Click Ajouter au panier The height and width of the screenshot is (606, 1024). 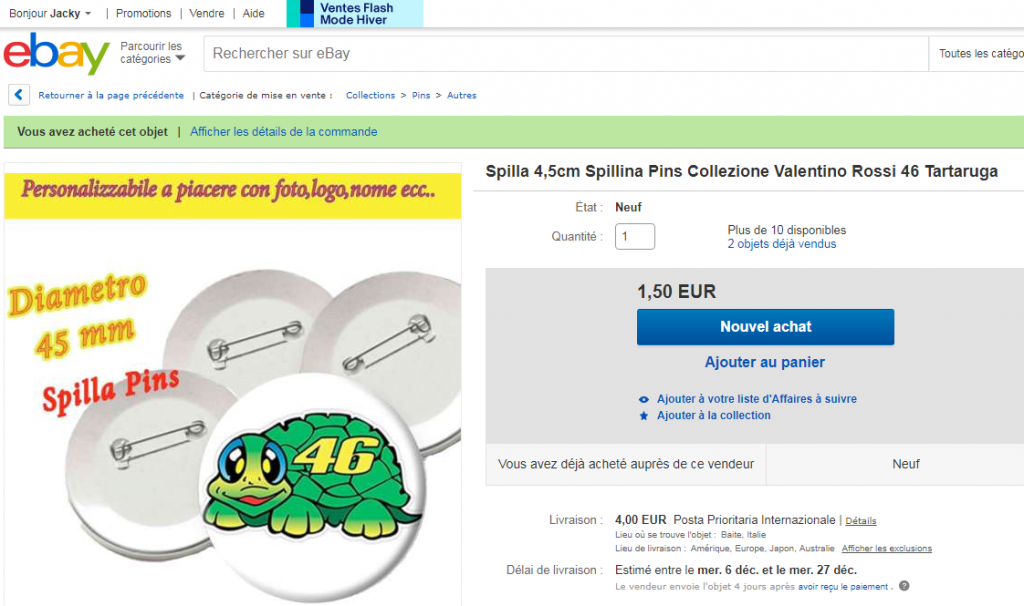765,362
